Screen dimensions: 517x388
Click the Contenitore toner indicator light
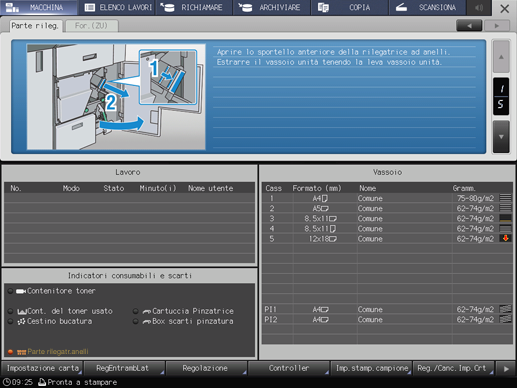(x=10, y=291)
